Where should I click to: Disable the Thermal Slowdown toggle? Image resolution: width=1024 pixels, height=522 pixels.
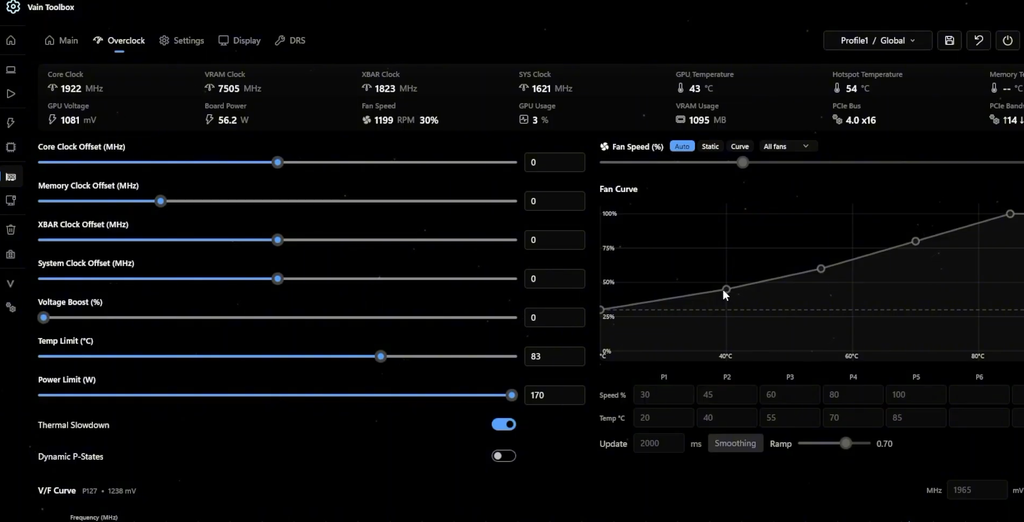504,425
